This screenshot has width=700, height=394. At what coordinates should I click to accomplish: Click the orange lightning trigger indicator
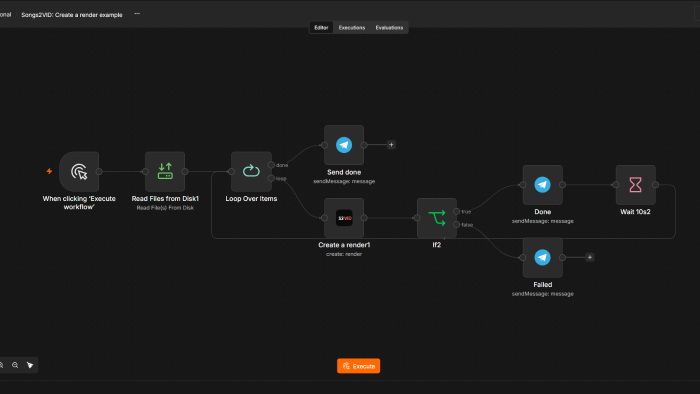pos(49,171)
